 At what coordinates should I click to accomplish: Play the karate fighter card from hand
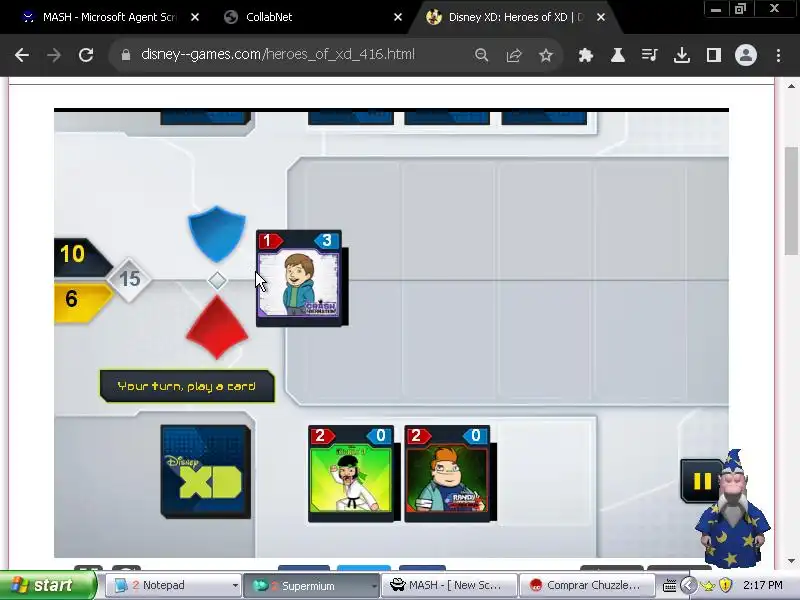(x=351, y=473)
